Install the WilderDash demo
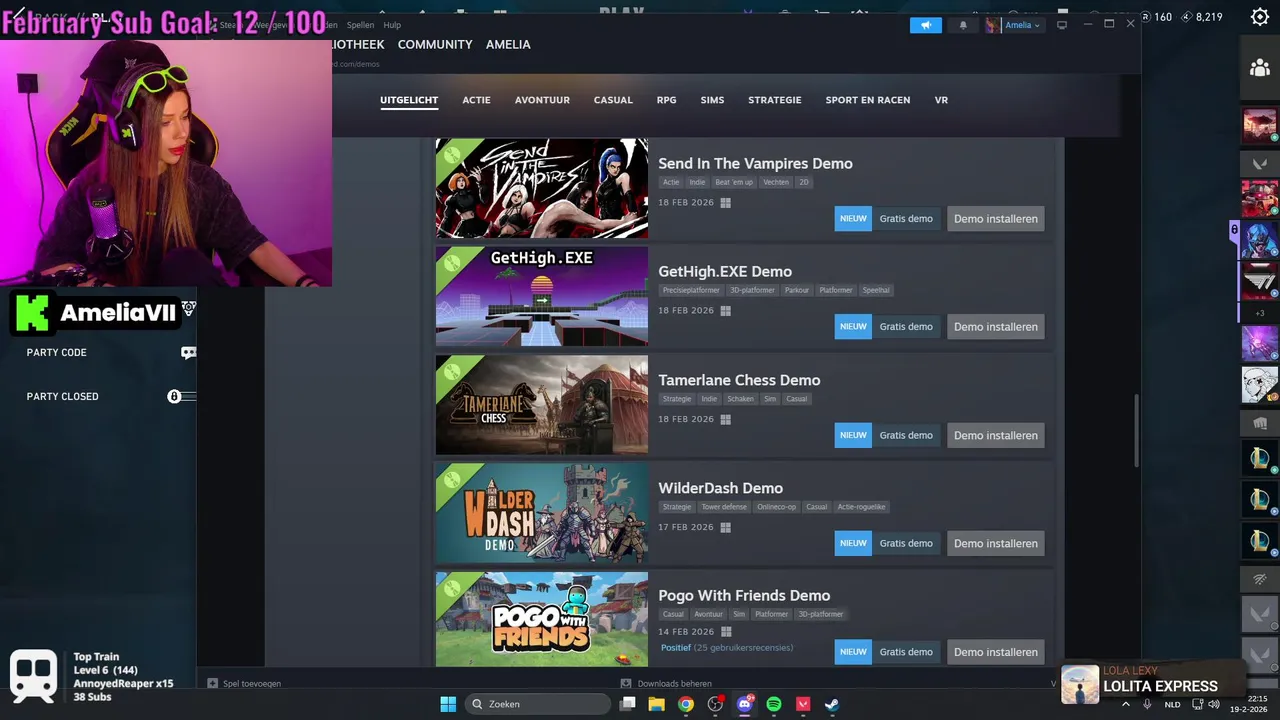The width and height of the screenshot is (1280, 720). [x=996, y=543]
